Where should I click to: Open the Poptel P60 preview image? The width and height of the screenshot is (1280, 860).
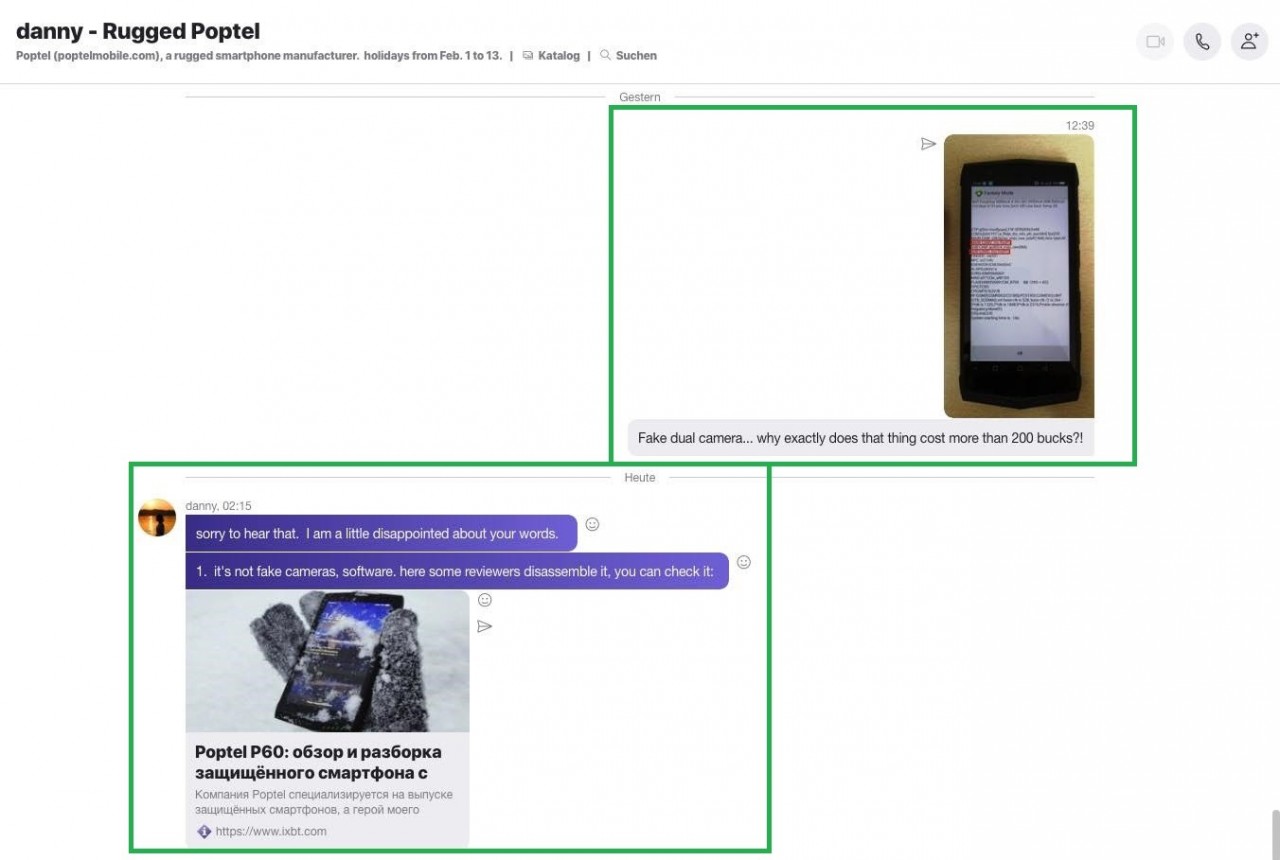(327, 661)
